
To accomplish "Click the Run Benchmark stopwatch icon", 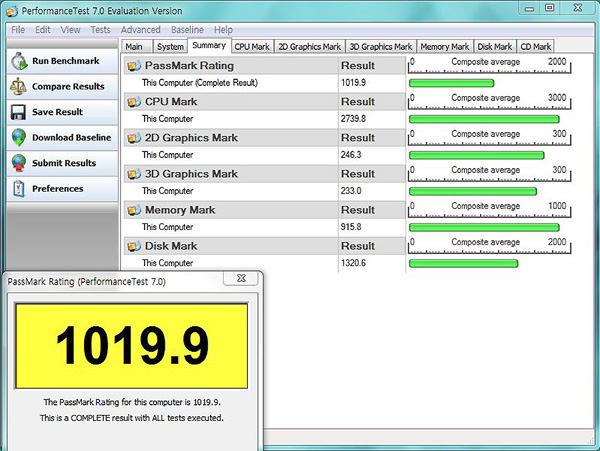I will [x=19, y=61].
